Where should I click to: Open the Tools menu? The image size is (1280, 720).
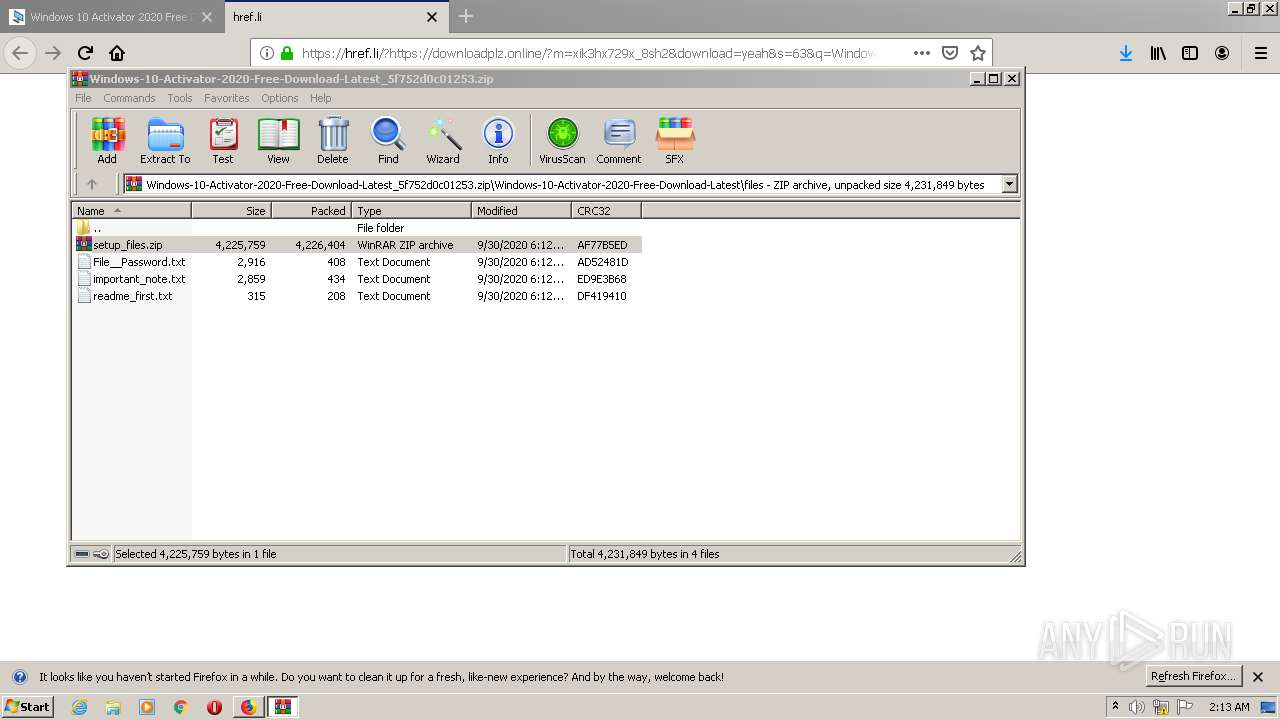coord(180,98)
